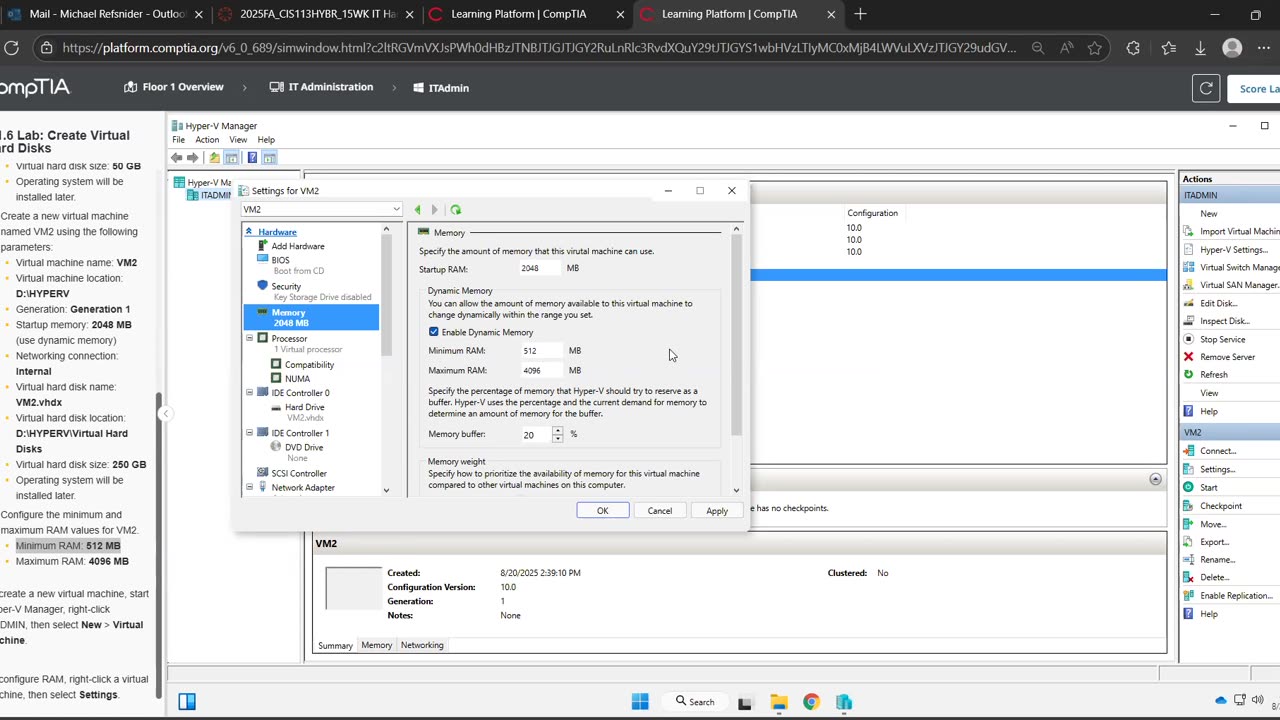Image resolution: width=1280 pixels, height=720 pixels.
Task: Click the browser favorites star icon
Action: [1095, 48]
